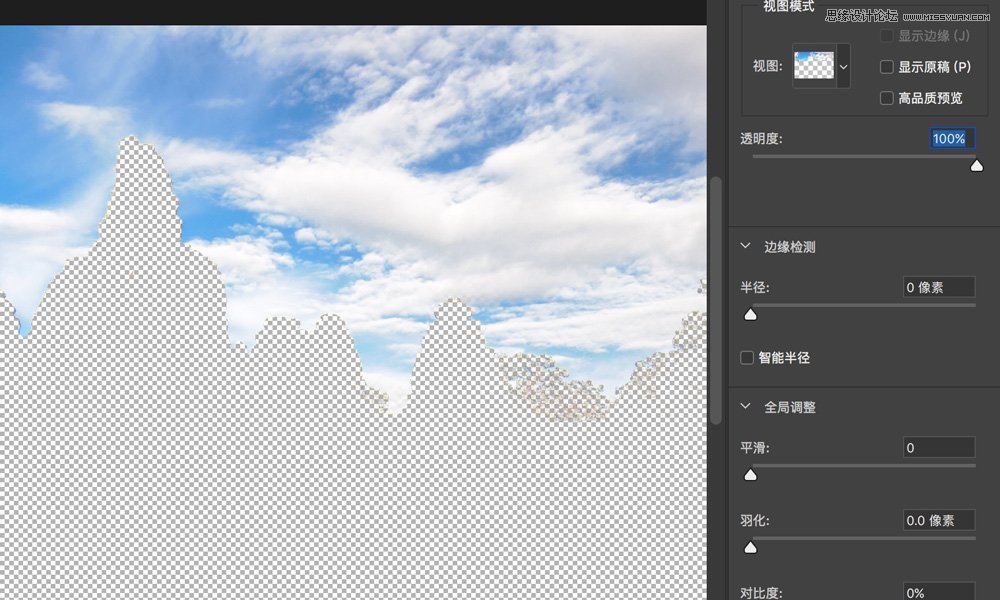Select the 透明度 value showing 100%

(949, 138)
